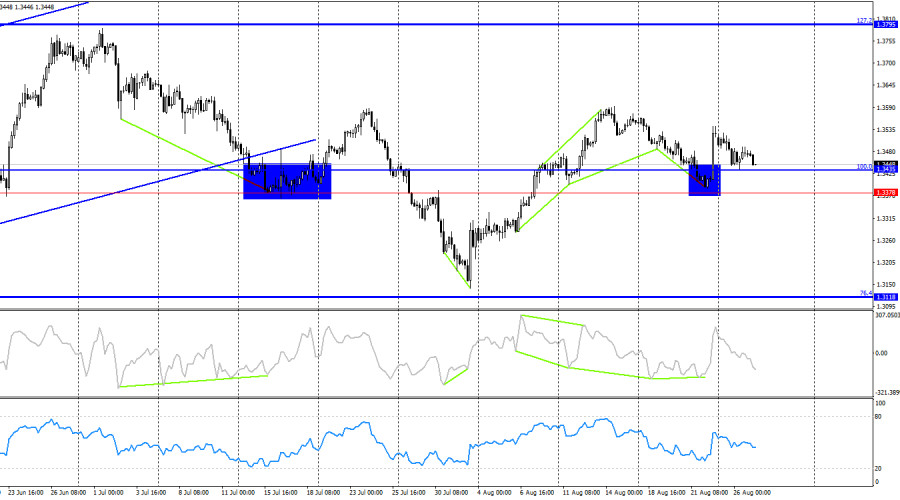
Task: Click the red 1.3378 price tag
Action: coord(885,193)
